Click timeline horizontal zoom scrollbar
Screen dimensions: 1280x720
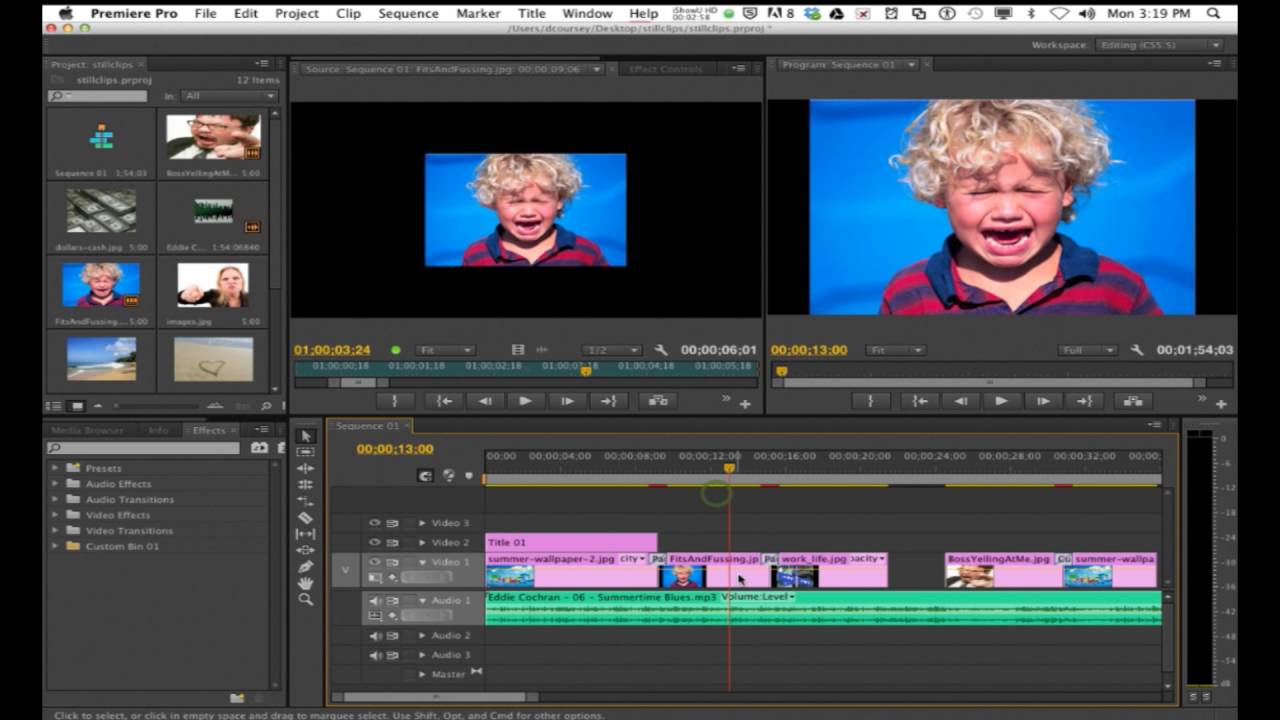pyautogui.click(x=436, y=697)
